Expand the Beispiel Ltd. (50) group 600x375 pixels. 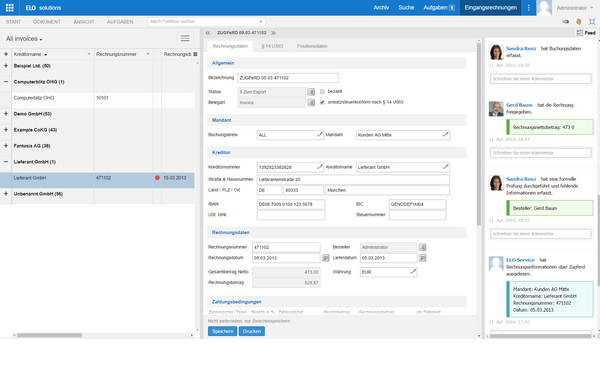(6, 66)
